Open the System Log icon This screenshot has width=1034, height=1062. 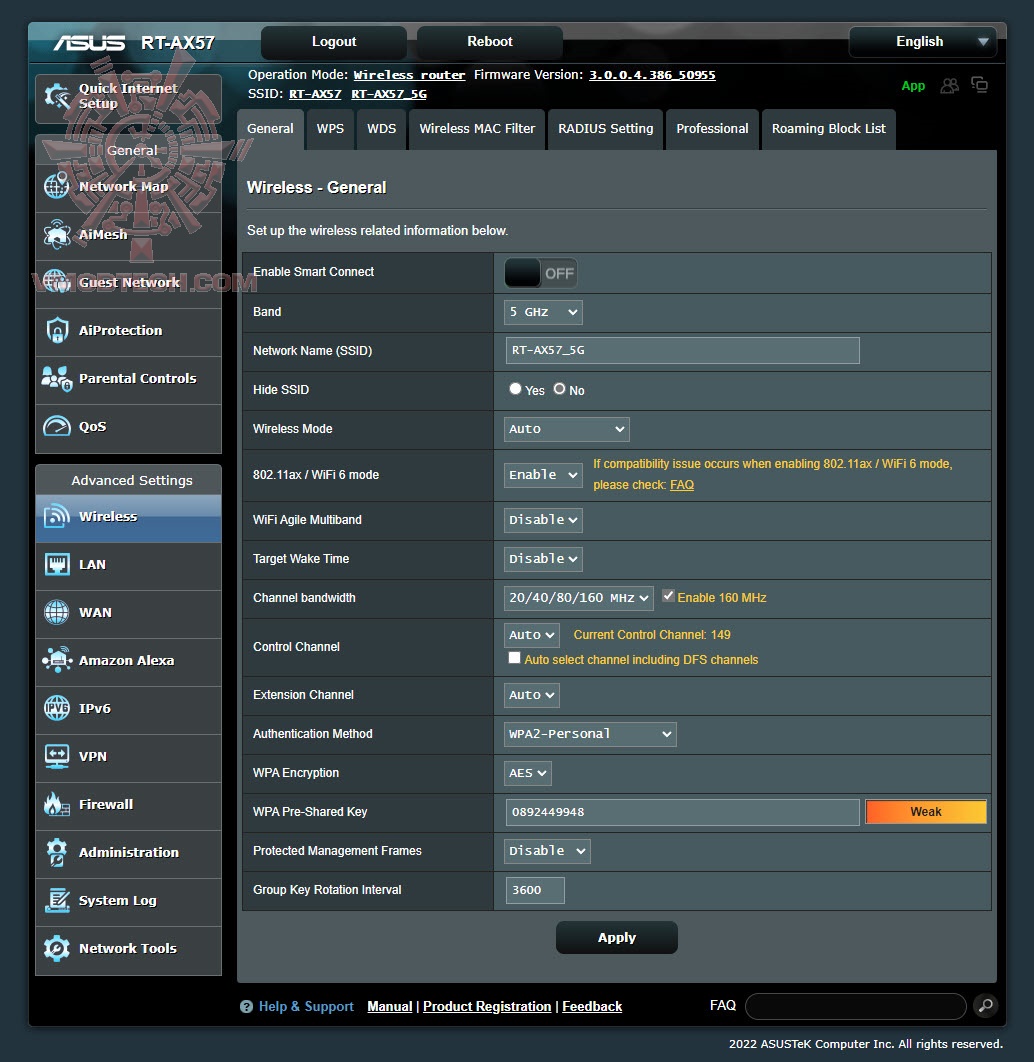coord(57,901)
